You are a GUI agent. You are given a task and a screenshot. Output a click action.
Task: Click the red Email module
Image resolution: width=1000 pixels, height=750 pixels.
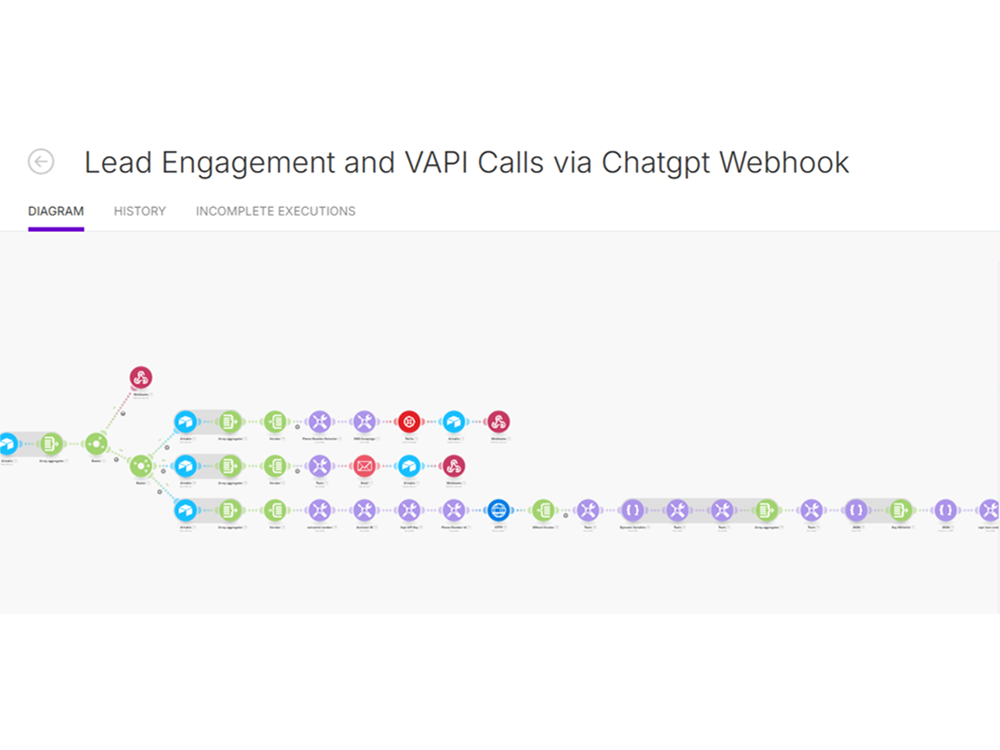[364, 466]
